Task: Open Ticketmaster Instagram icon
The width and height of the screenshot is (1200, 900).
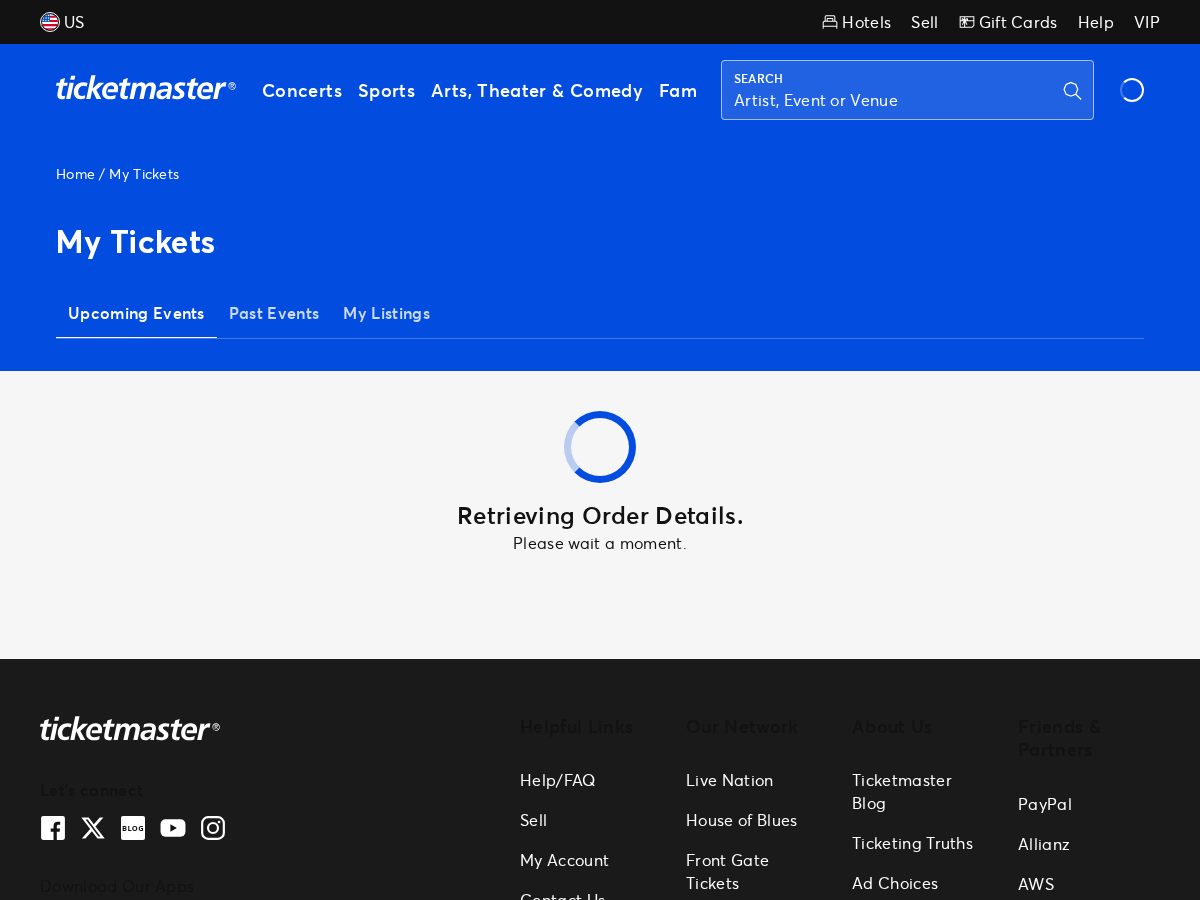Action: point(213,828)
